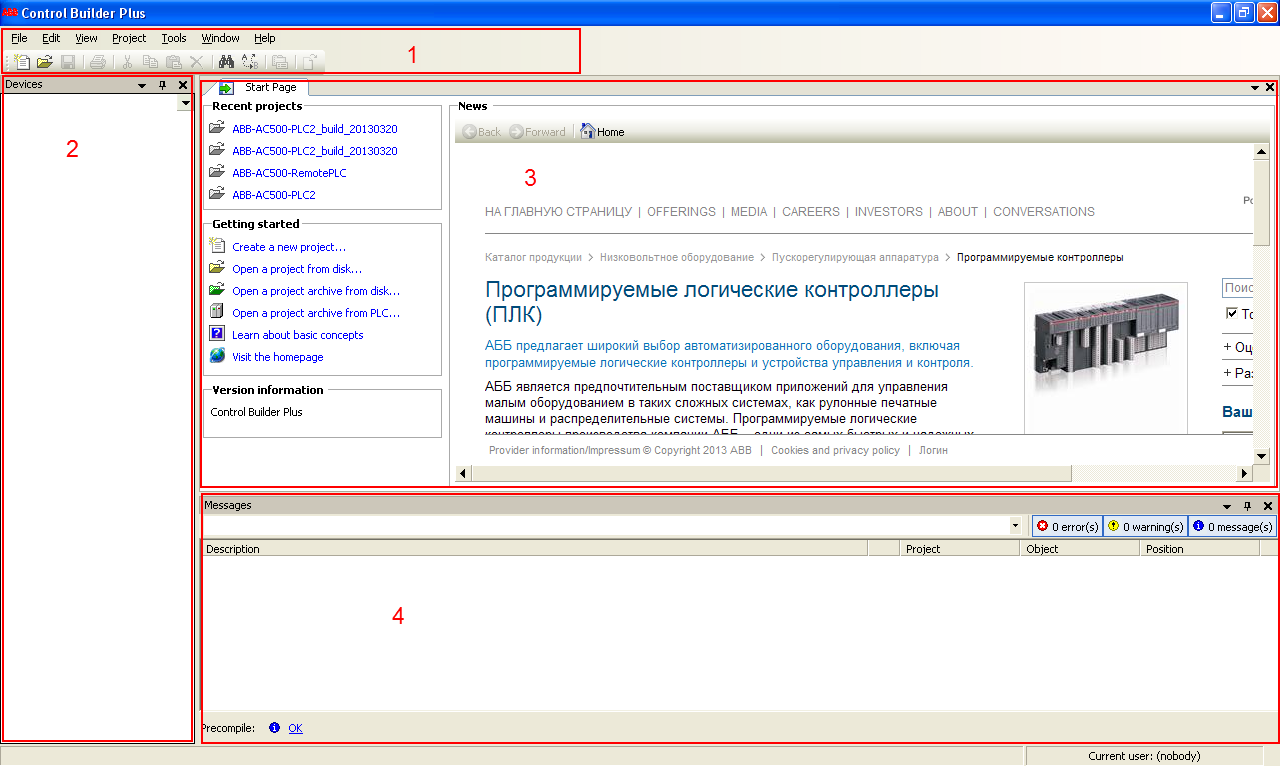Open the Messages panel window position arrow

1227,506
